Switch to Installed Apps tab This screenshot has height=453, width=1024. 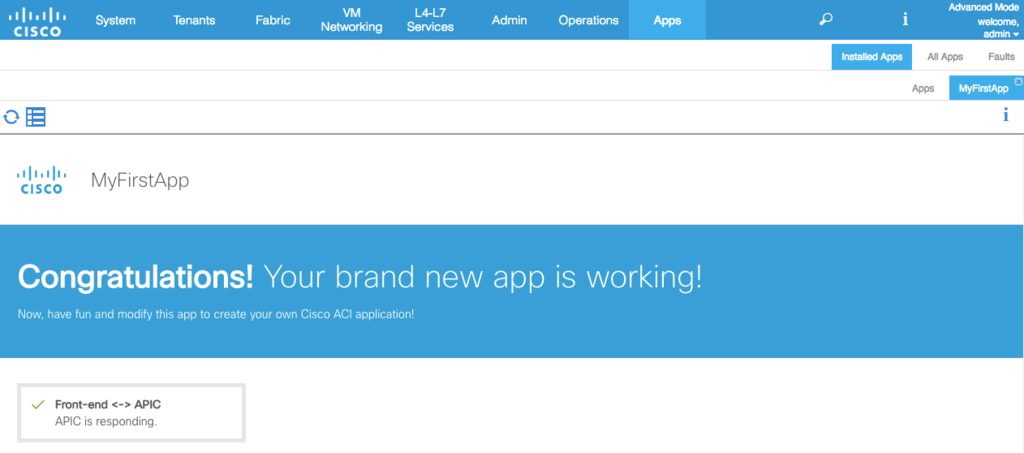pos(872,57)
